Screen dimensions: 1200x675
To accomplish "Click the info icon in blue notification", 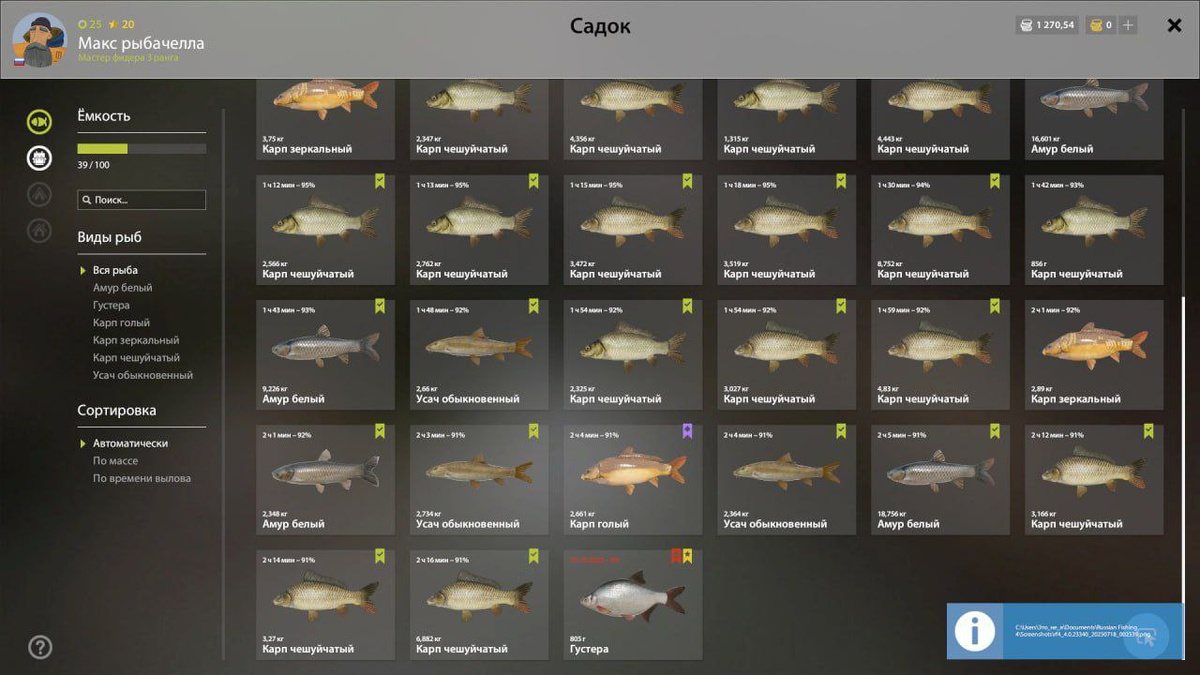I will tap(974, 631).
